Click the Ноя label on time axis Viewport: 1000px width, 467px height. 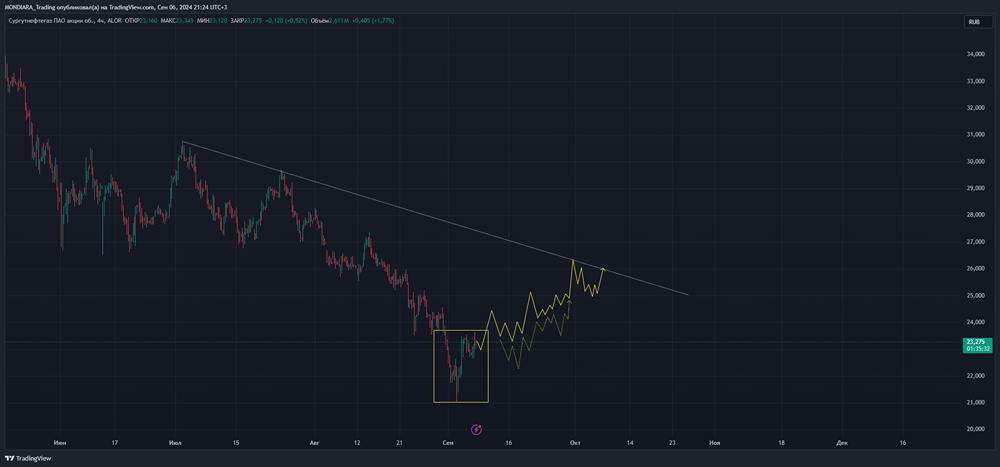point(714,442)
